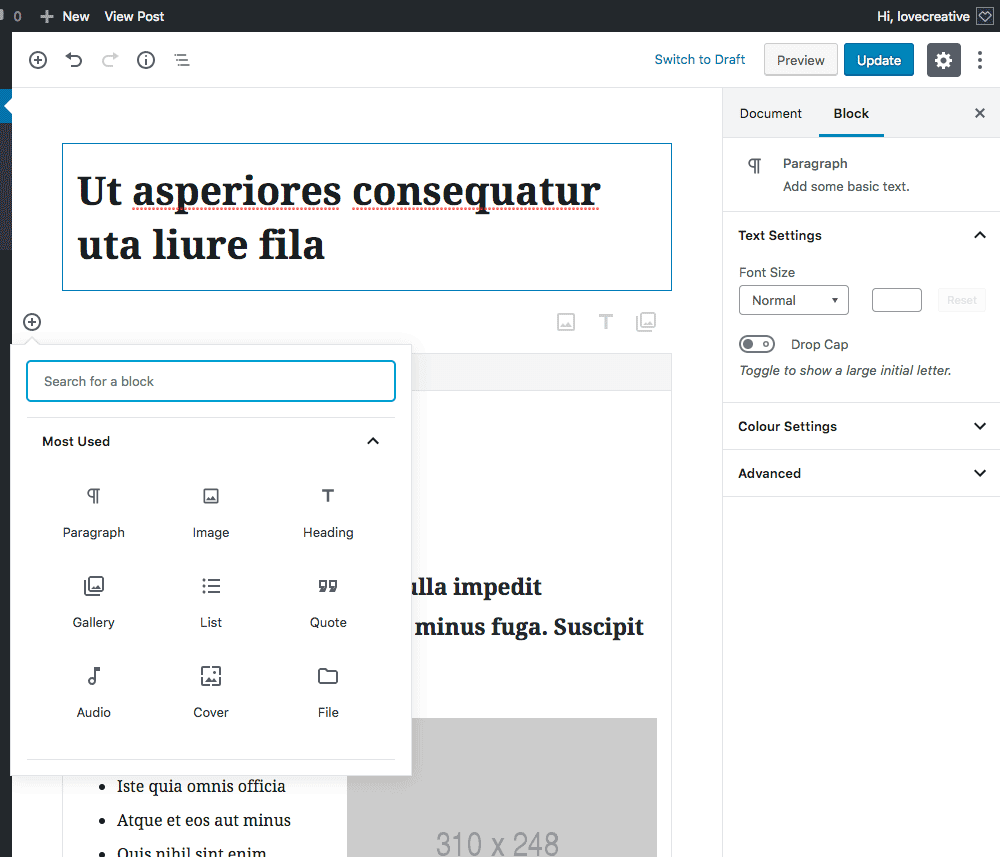Open the settings gear panel
Screen dimensions: 1000x857
[943, 60]
